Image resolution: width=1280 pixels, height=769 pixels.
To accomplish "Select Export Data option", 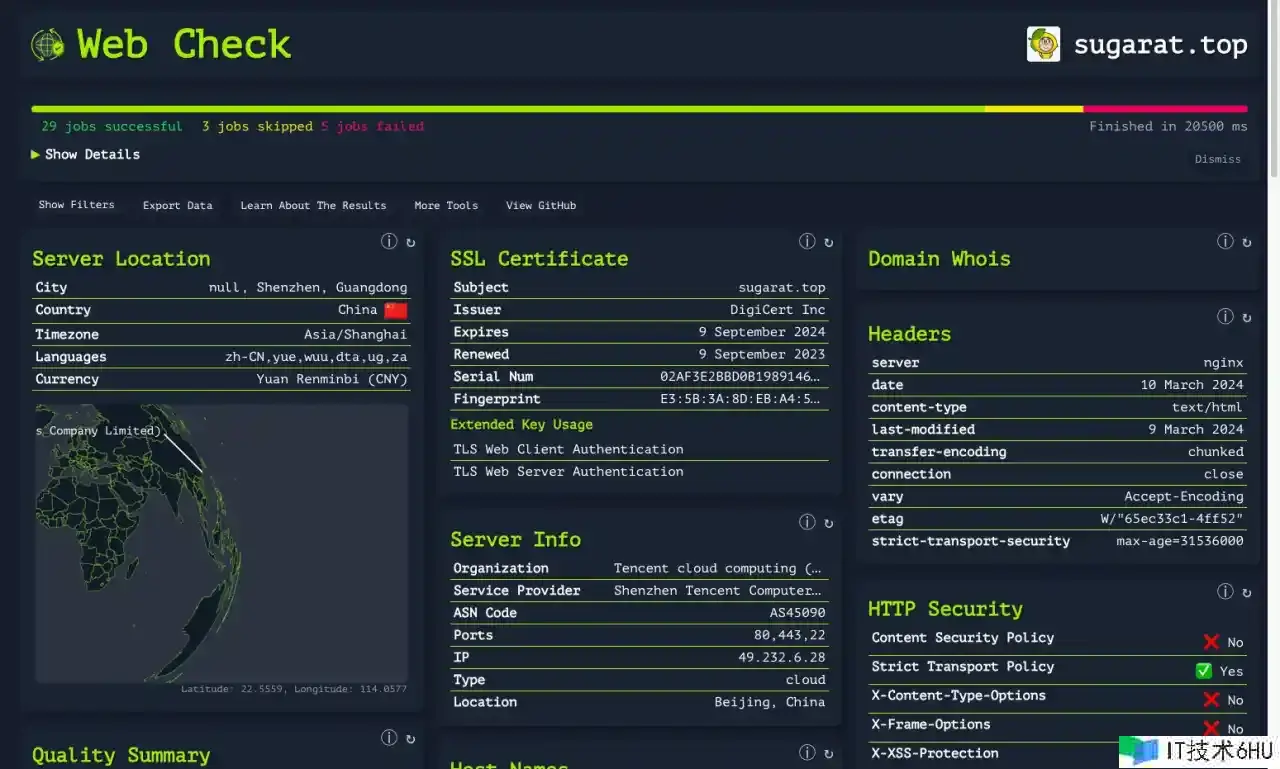I will pos(177,205).
